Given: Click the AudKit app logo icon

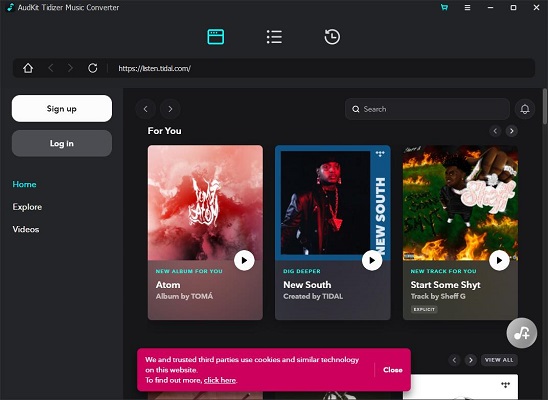Looking at the screenshot, I should 10,7.
